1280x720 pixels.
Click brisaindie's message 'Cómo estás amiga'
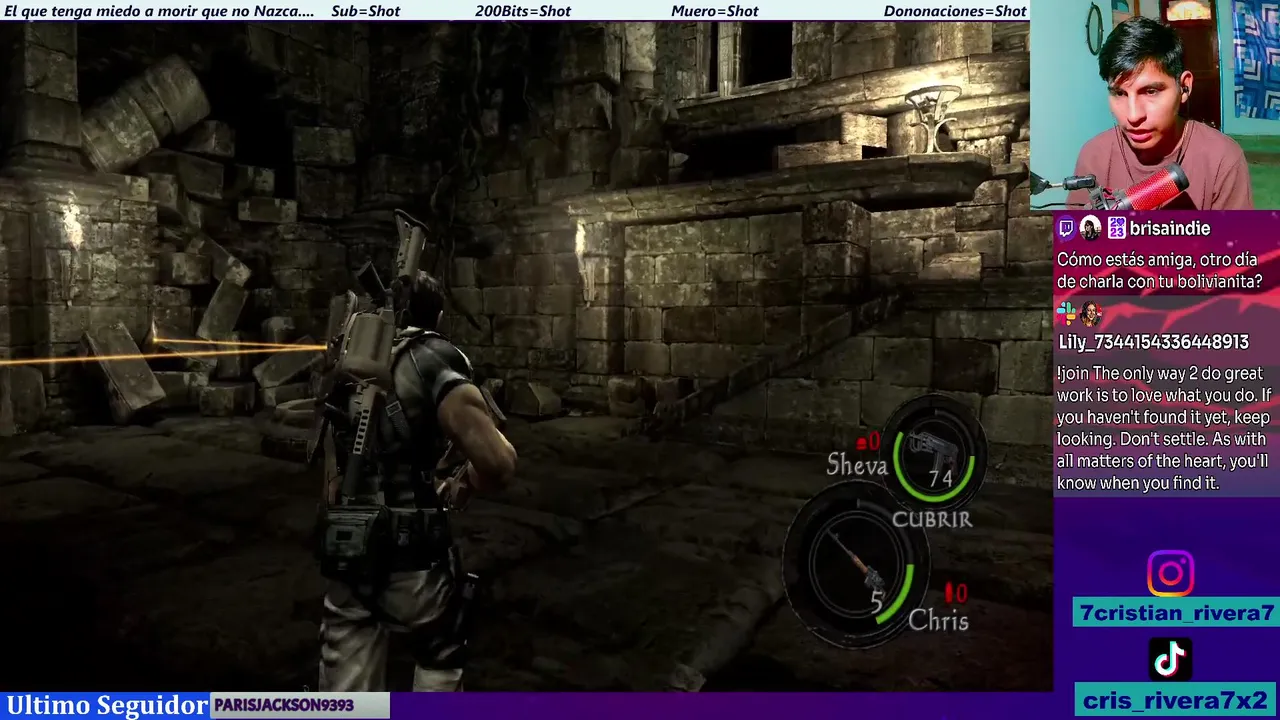pyautogui.click(x=1159, y=270)
